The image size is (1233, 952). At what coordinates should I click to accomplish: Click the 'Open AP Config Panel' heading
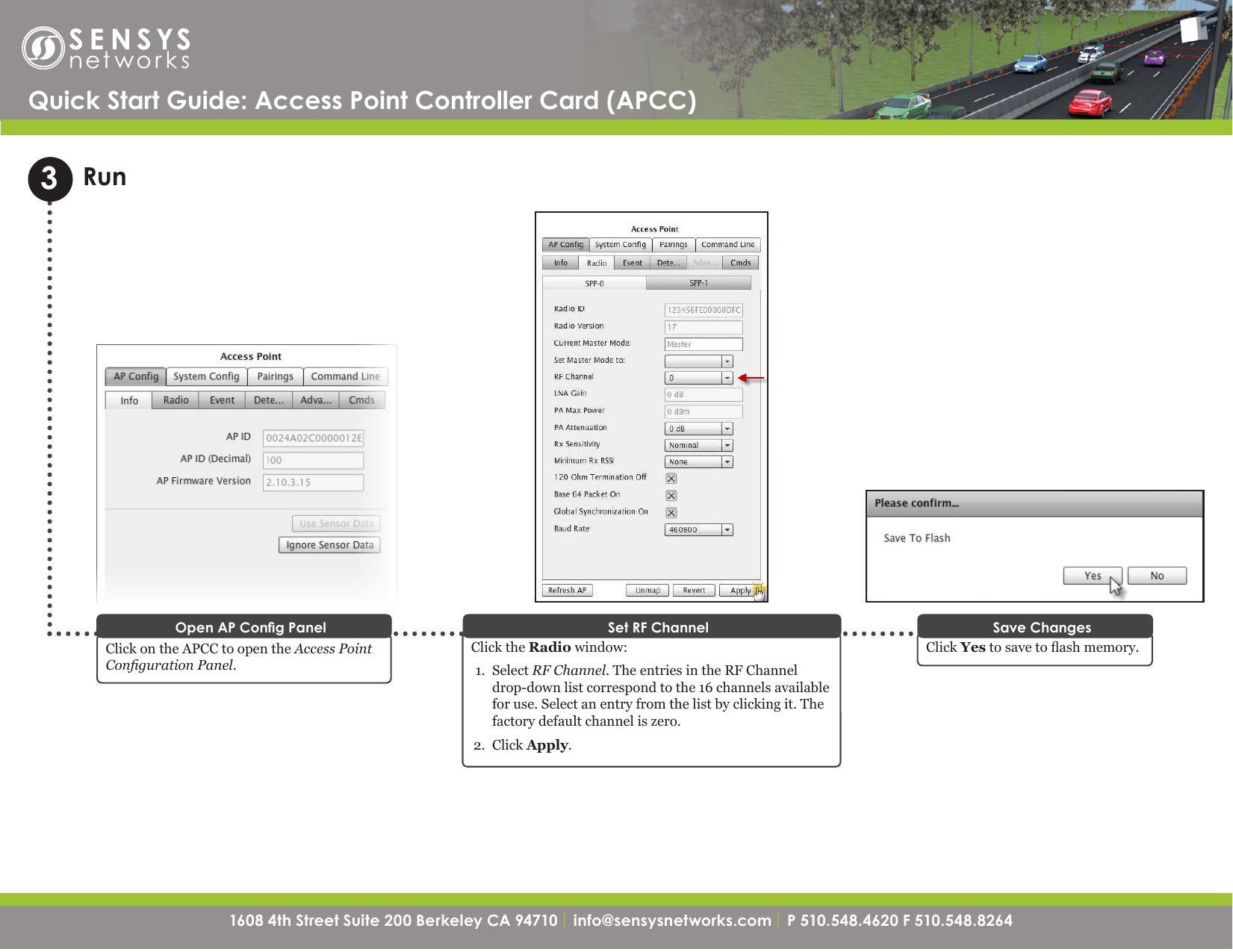point(250,627)
